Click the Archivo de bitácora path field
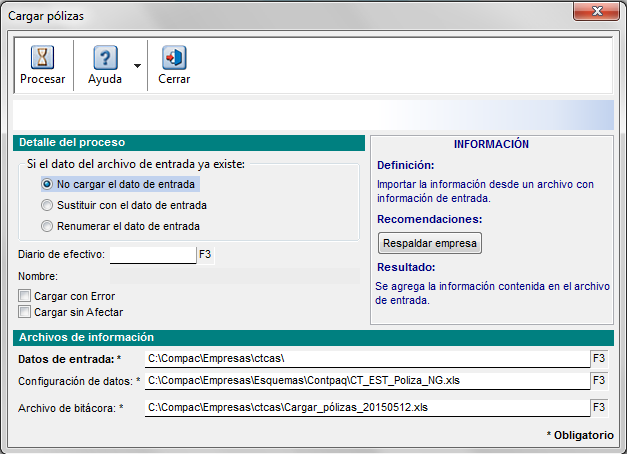Viewport: 627px width, 454px height. pos(367,408)
